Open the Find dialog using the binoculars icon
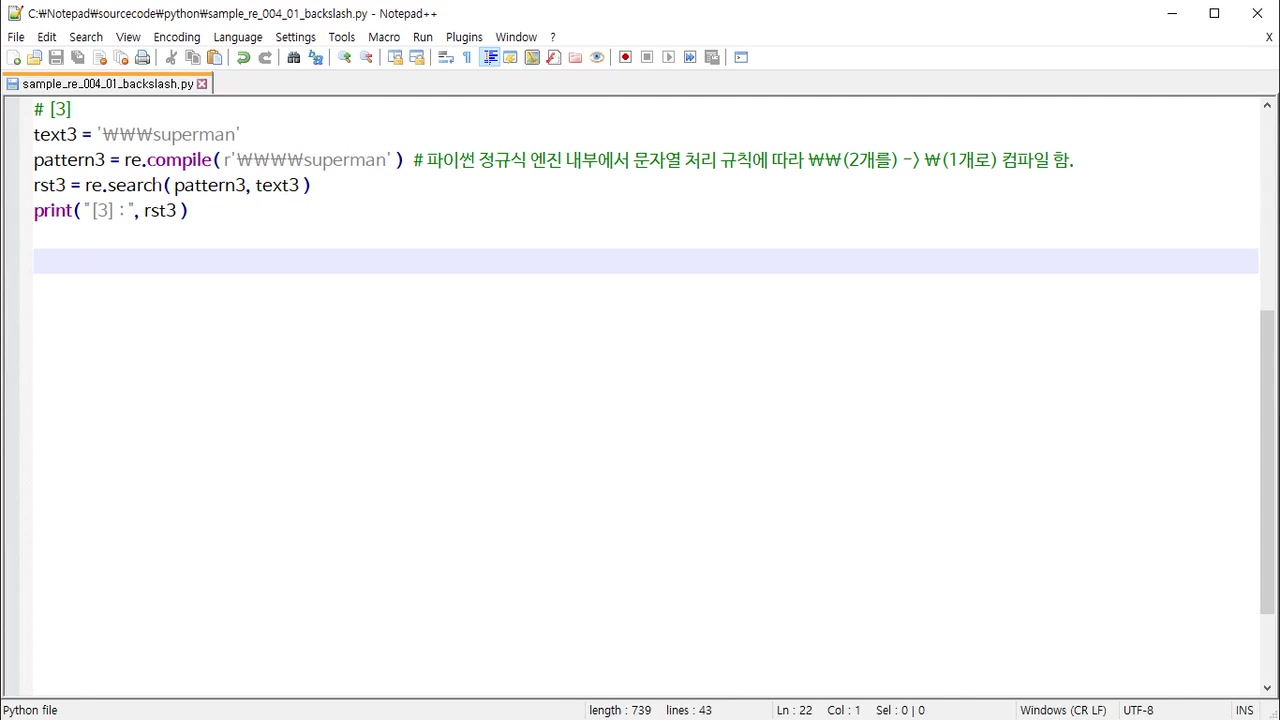 point(293,57)
